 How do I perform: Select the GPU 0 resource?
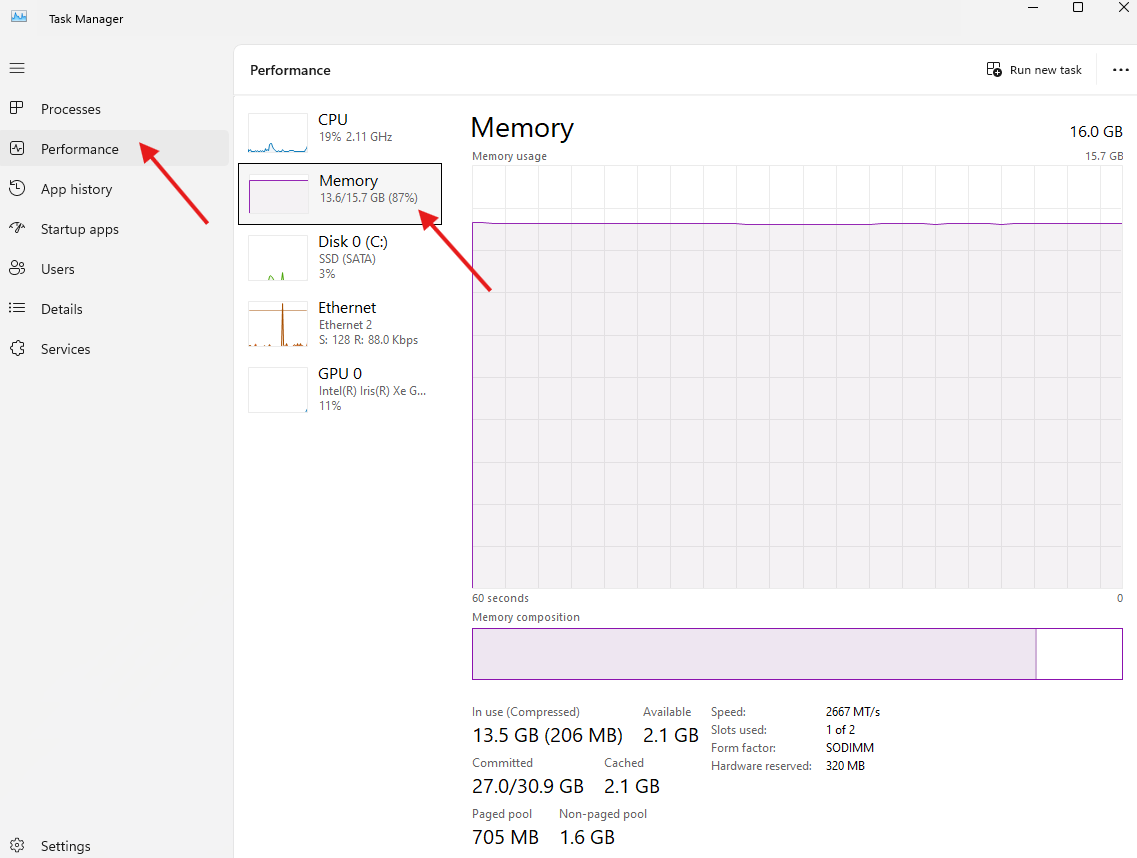340,389
